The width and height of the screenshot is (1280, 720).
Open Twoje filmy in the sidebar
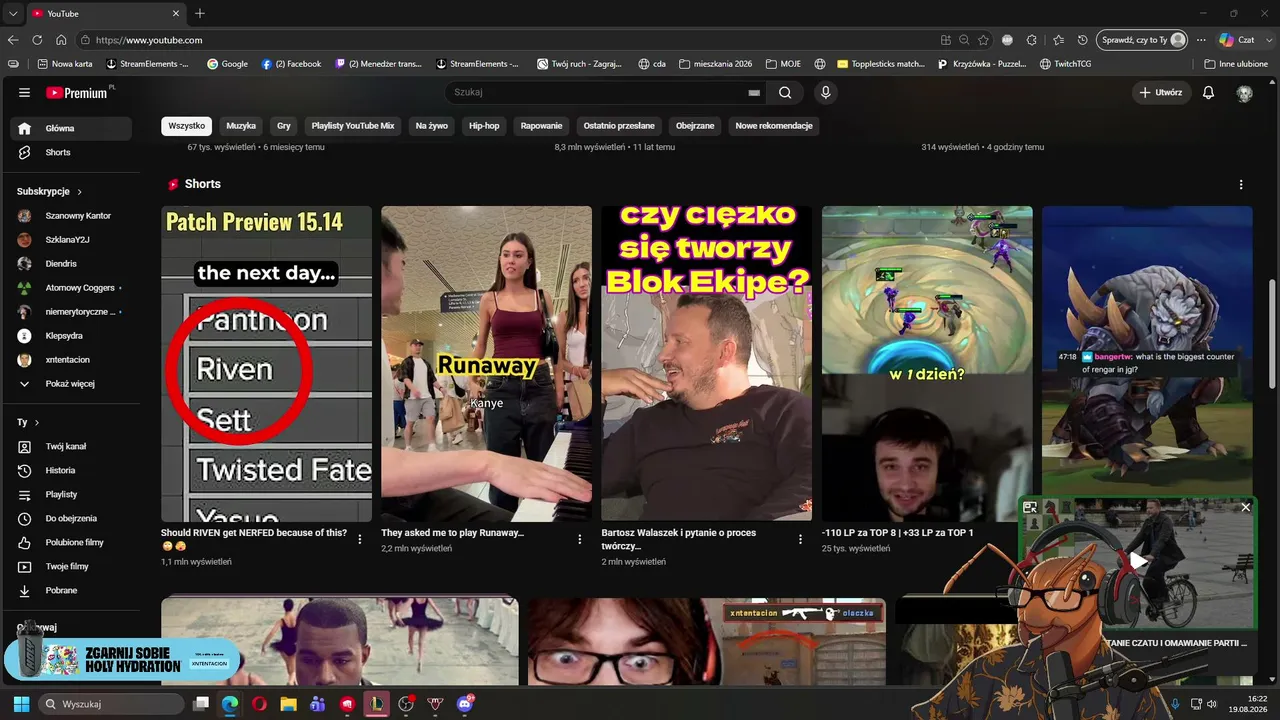pos(71,566)
